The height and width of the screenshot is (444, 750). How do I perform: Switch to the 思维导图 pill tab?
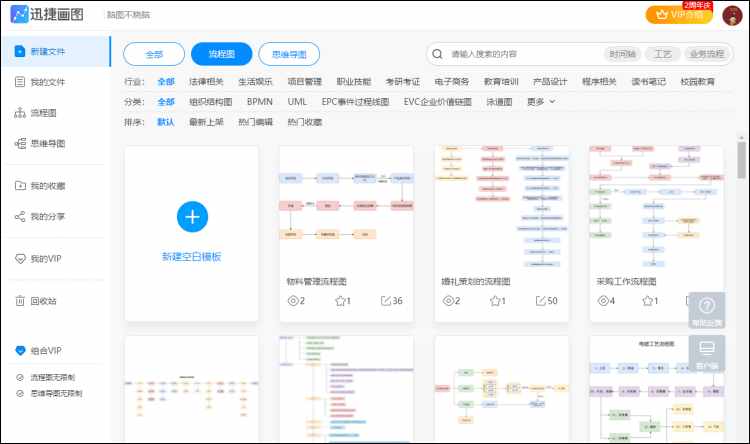289,54
